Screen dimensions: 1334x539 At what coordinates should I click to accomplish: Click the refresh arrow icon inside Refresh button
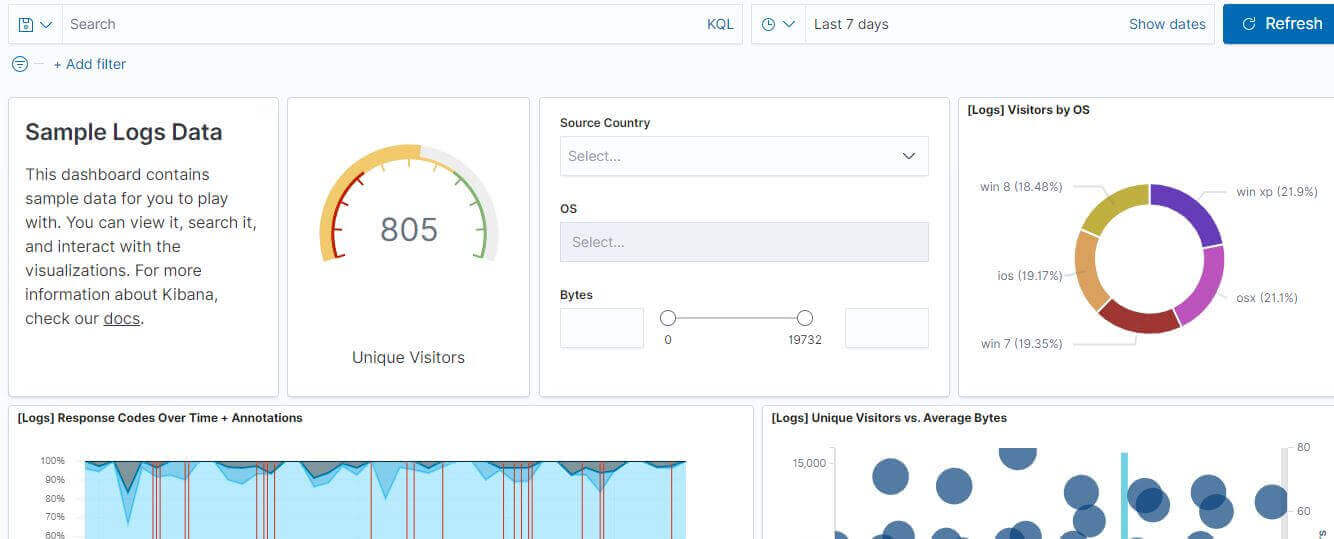(1248, 24)
